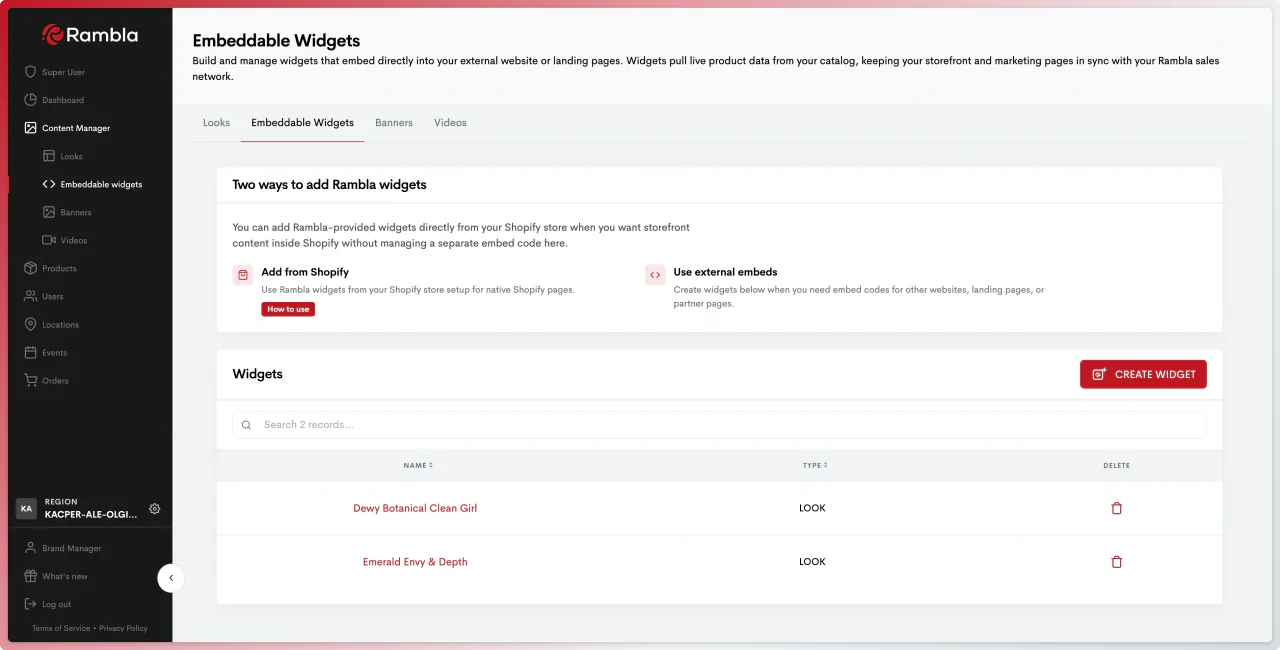Focus the Search 2 records field

coord(719,425)
